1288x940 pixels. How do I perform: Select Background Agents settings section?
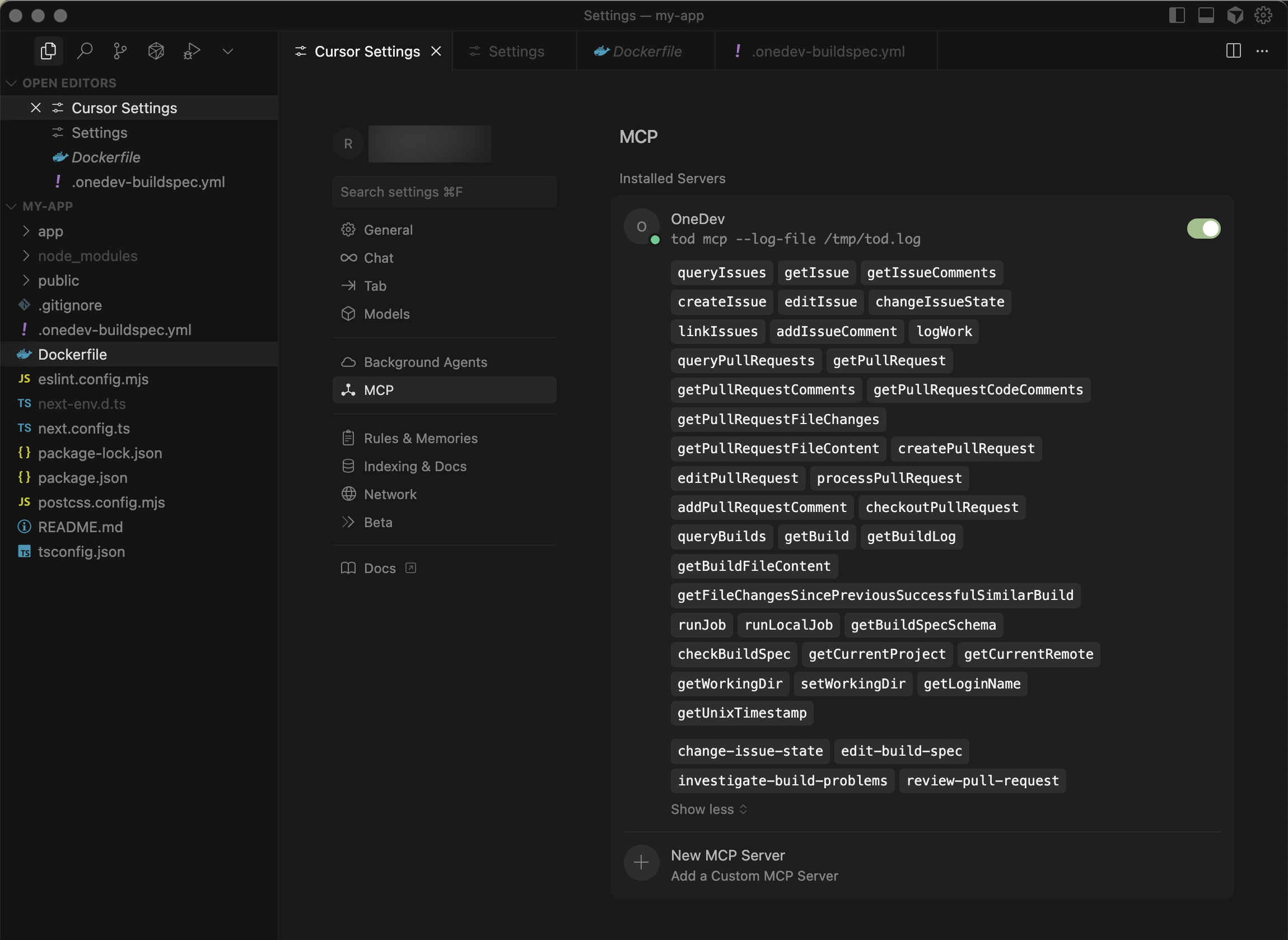pyautogui.click(x=425, y=362)
